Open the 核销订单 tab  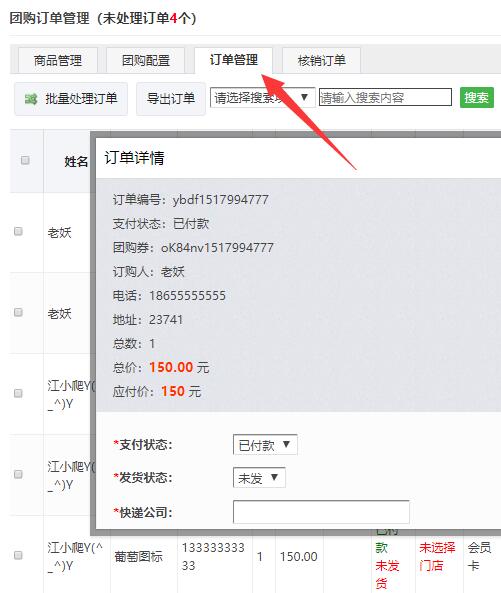(x=321, y=60)
